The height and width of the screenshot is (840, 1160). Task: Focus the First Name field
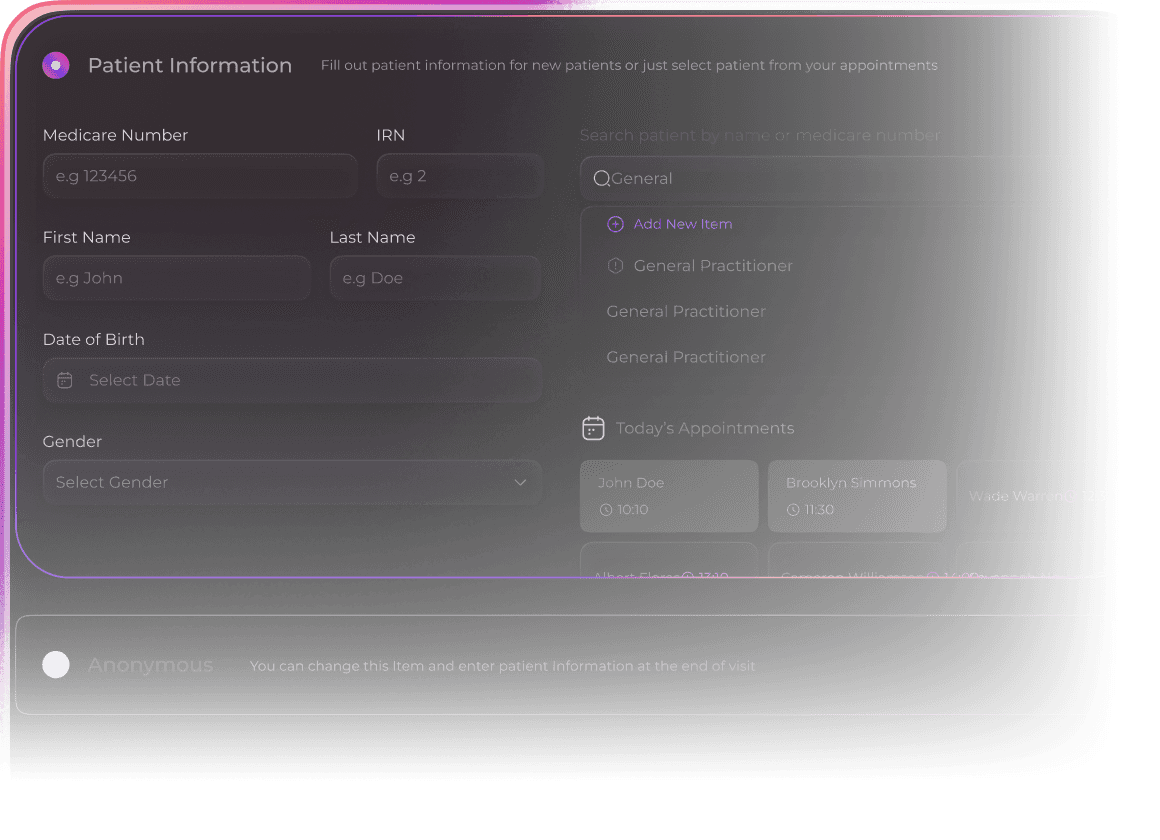[x=176, y=278]
